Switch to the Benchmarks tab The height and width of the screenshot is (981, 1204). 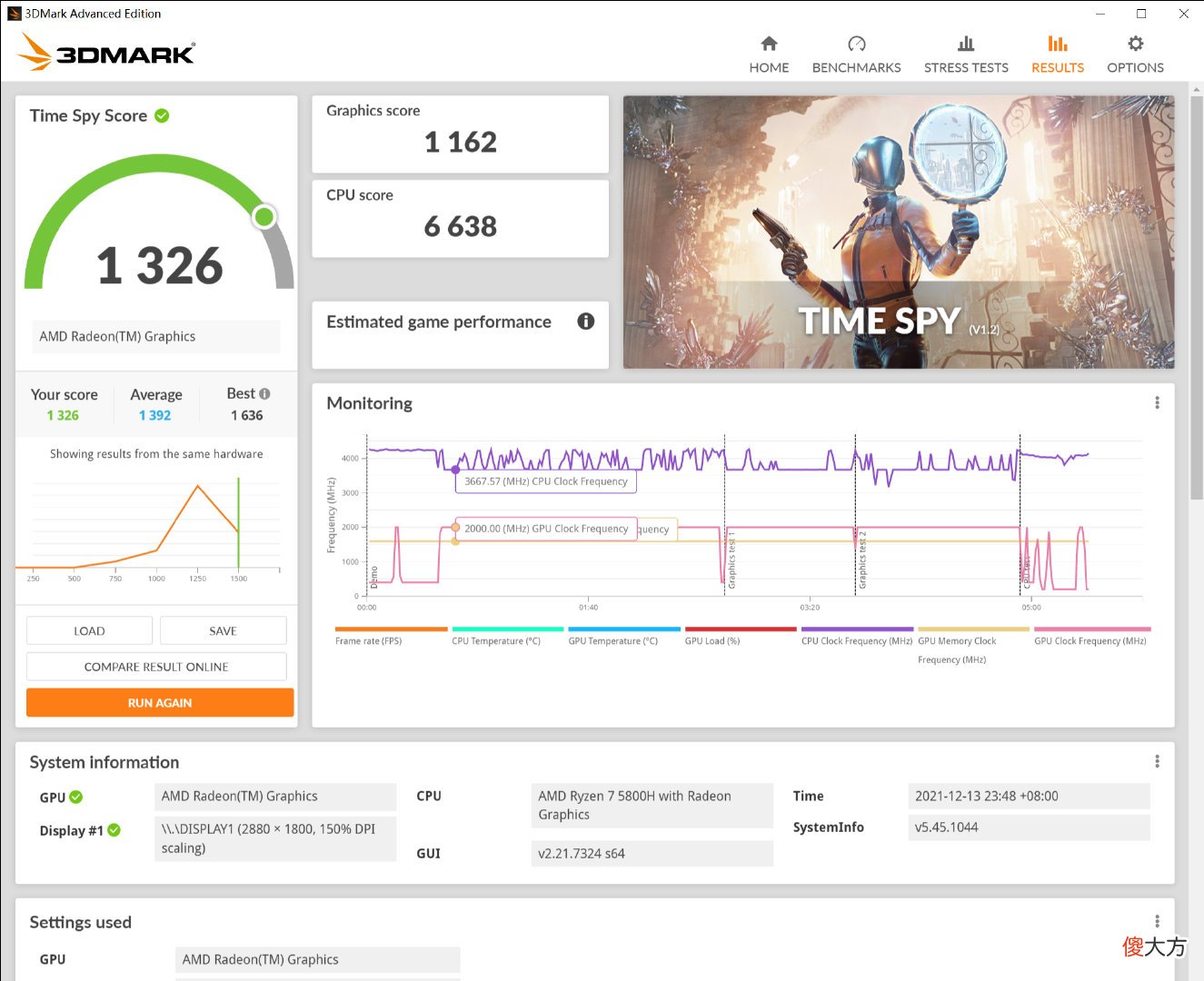click(856, 54)
